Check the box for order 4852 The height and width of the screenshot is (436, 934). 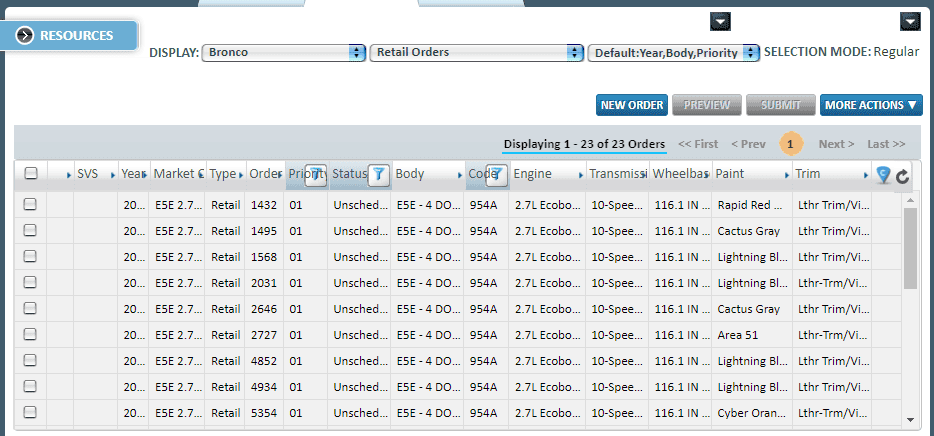(30, 360)
